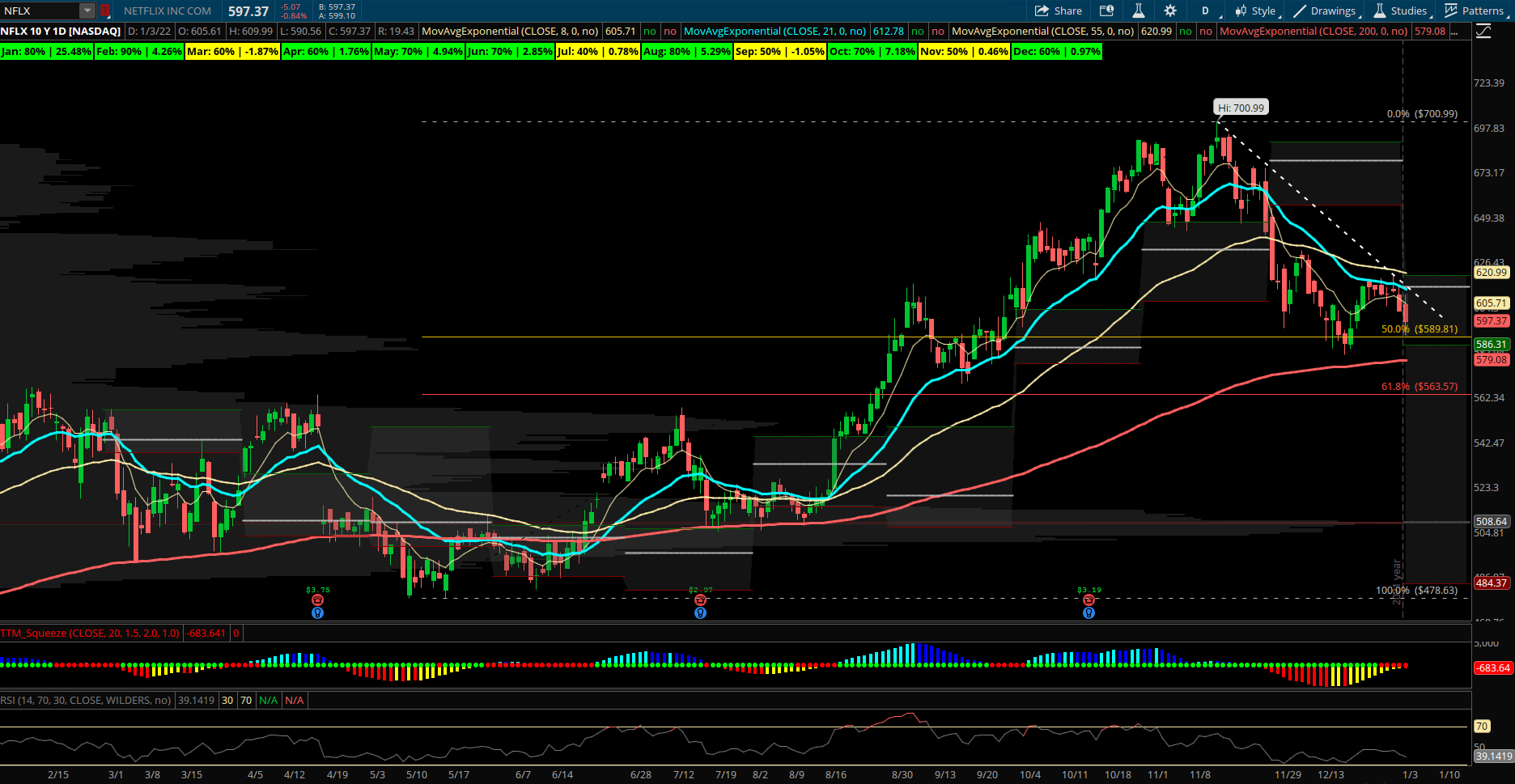Click the A: 599.10 ask quote
The height and width of the screenshot is (784, 1515).
point(337,15)
